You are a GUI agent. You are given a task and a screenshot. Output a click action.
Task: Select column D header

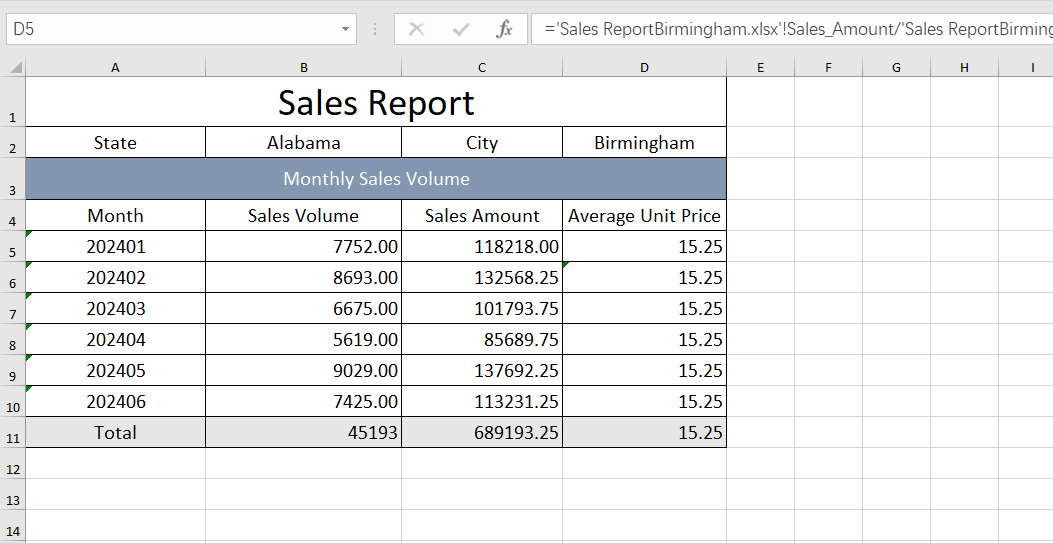click(x=645, y=68)
